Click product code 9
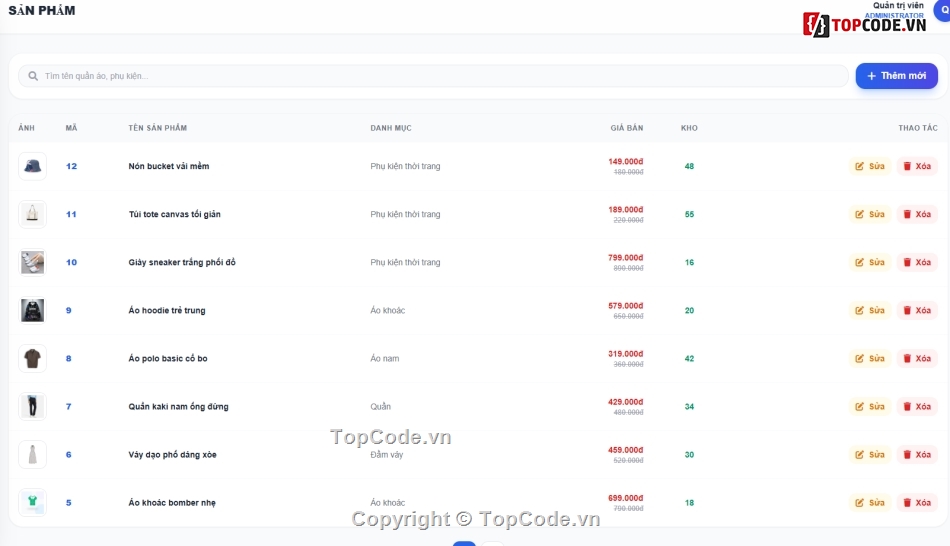 click(x=68, y=310)
